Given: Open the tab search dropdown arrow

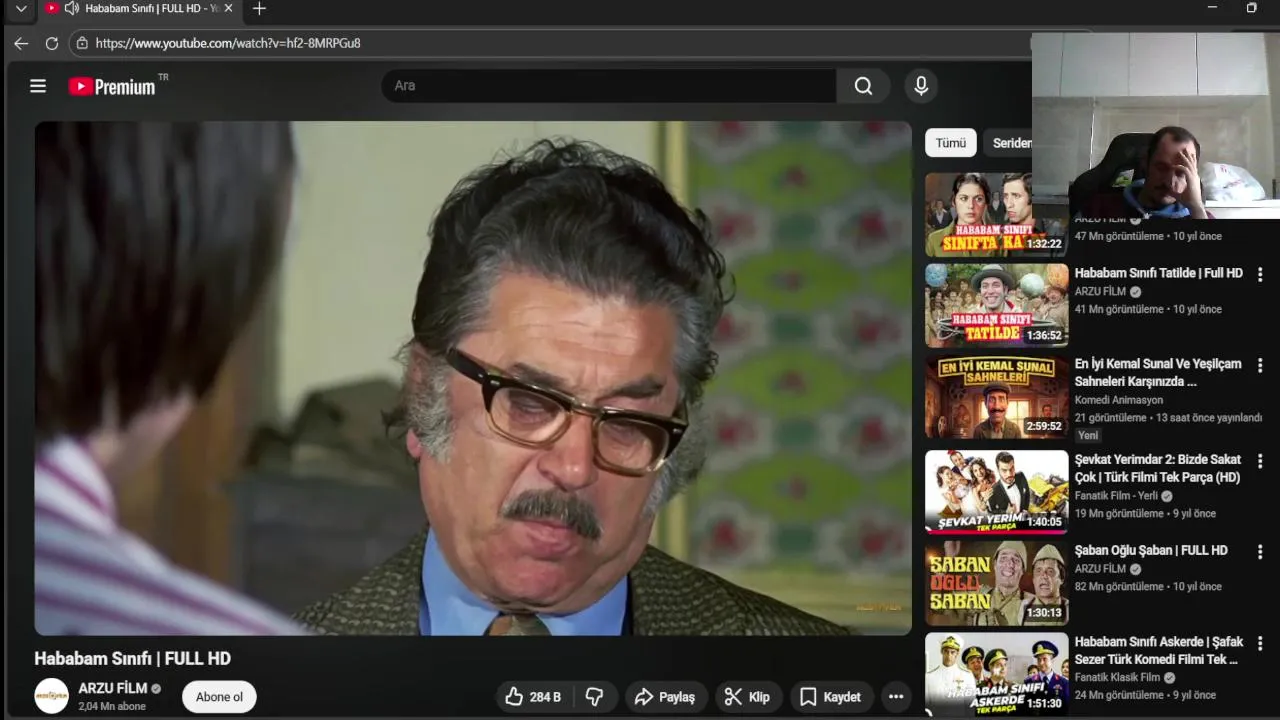Looking at the screenshot, I should (x=21, y=9).
